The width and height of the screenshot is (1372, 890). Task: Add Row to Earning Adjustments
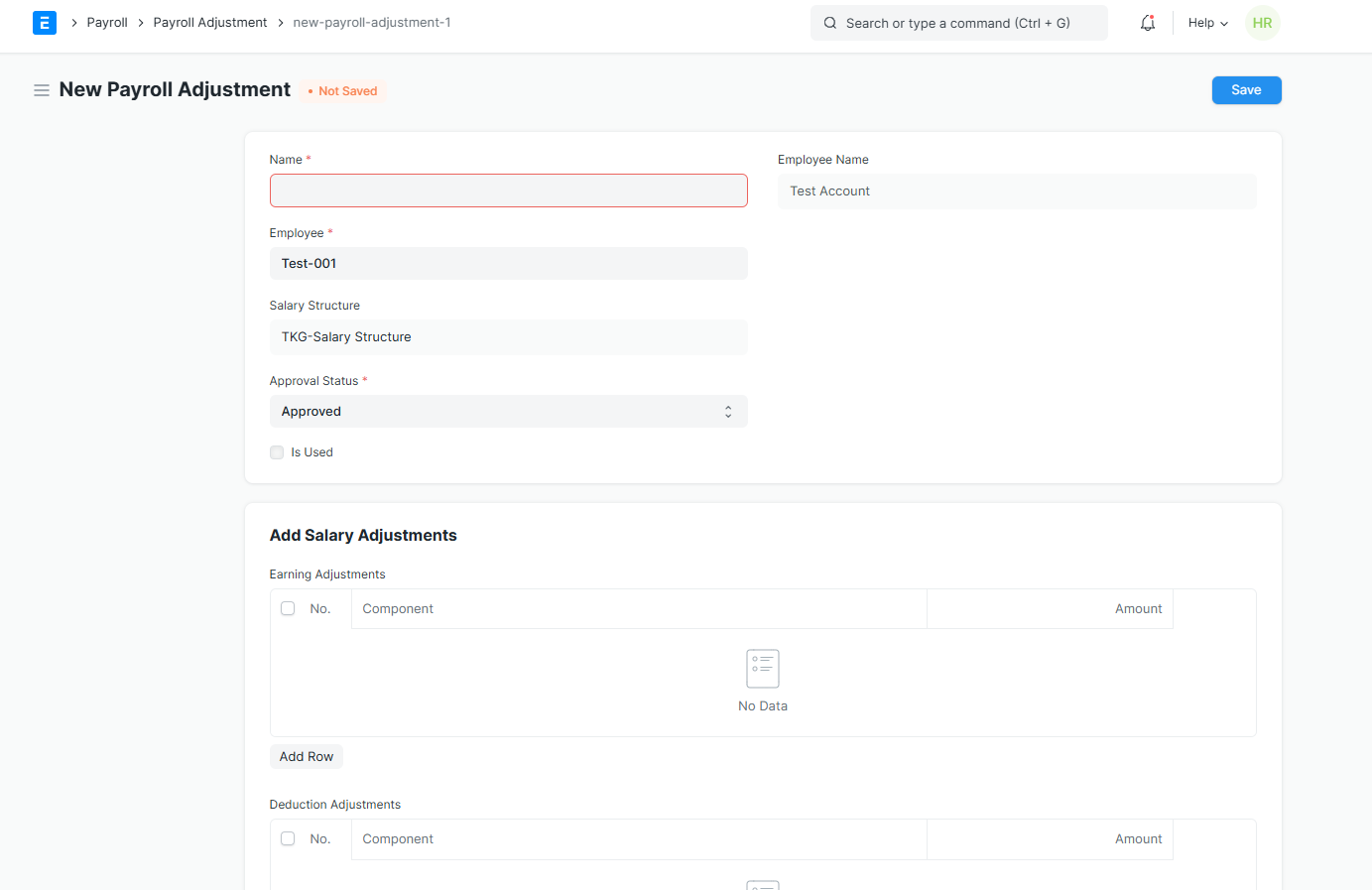coord(307,756)
